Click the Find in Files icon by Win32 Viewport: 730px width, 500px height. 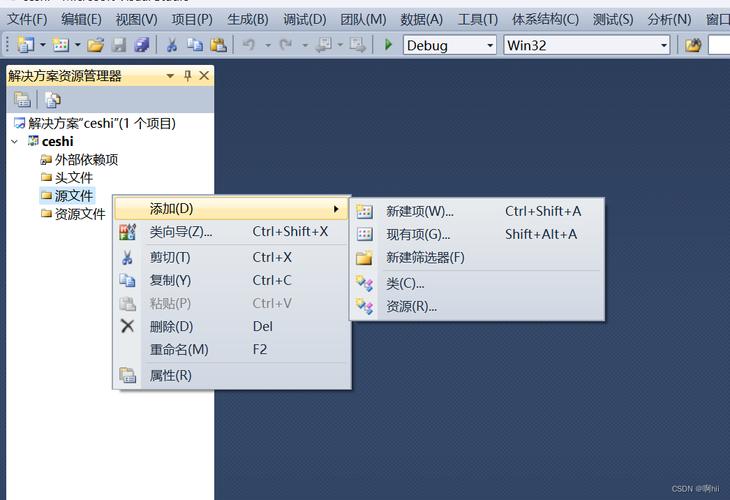693,45
